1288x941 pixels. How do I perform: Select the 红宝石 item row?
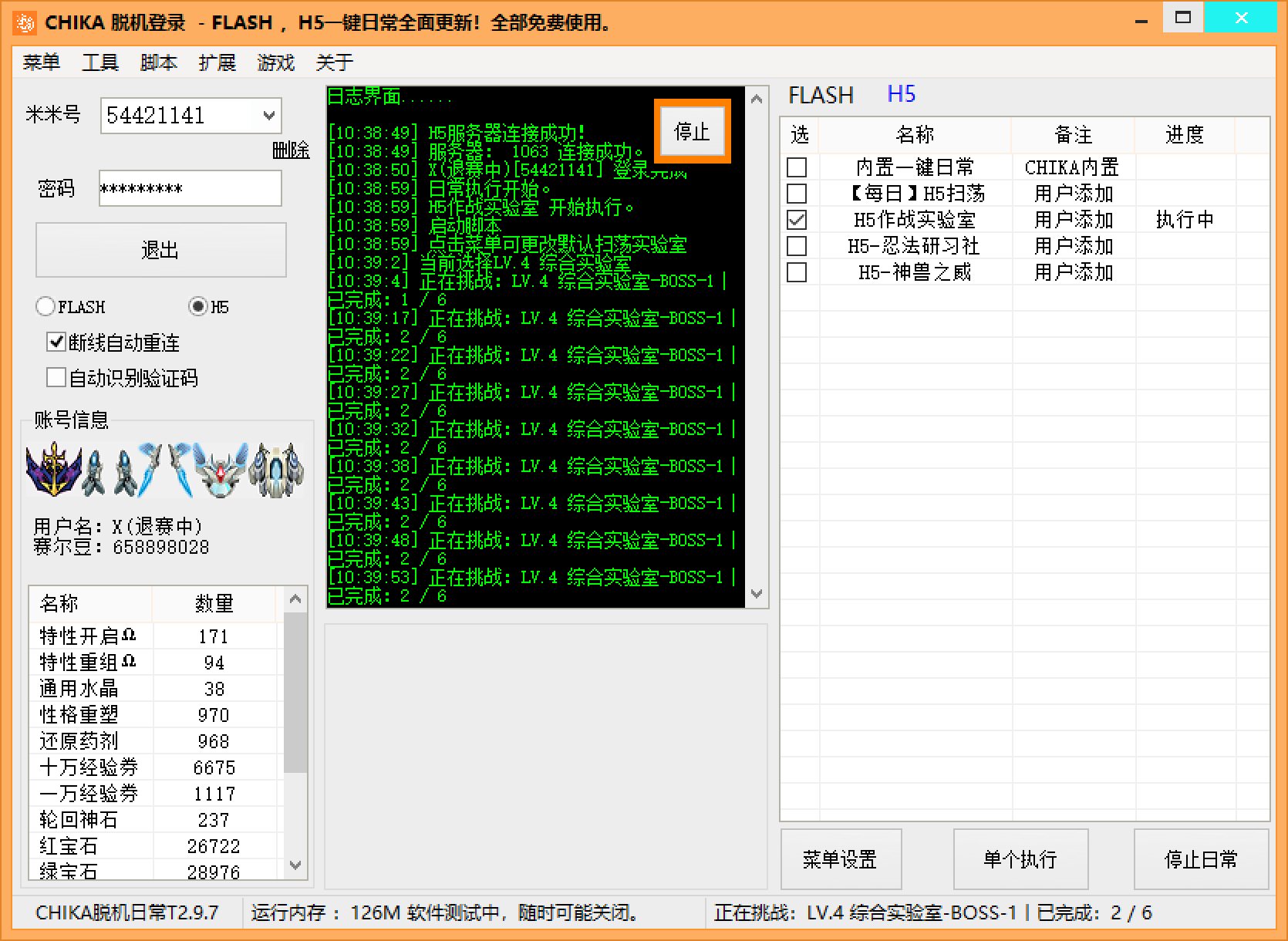pos(157,846)
